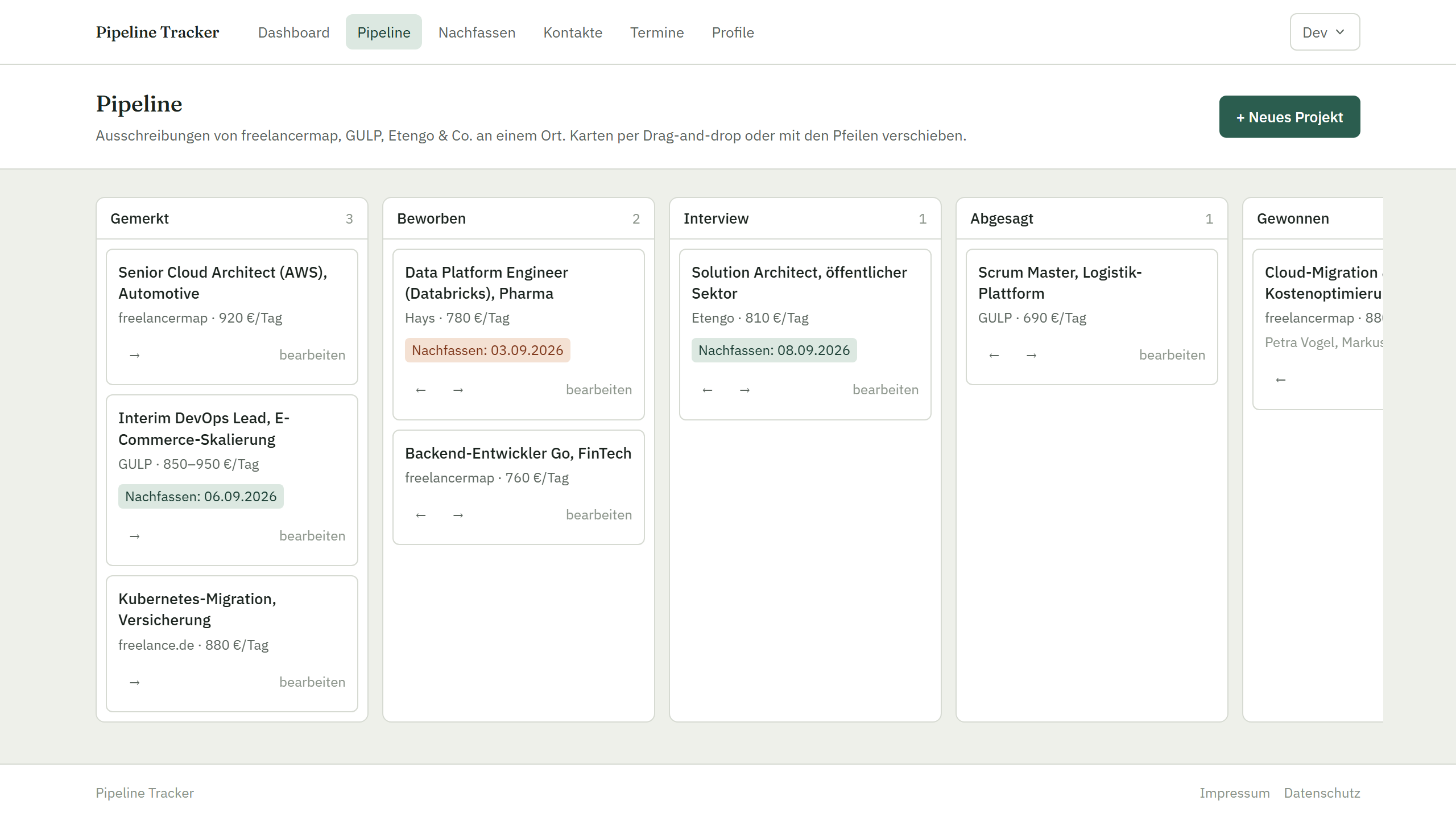
Task: Open the Impressum footer link
Action: [1235, 793]
